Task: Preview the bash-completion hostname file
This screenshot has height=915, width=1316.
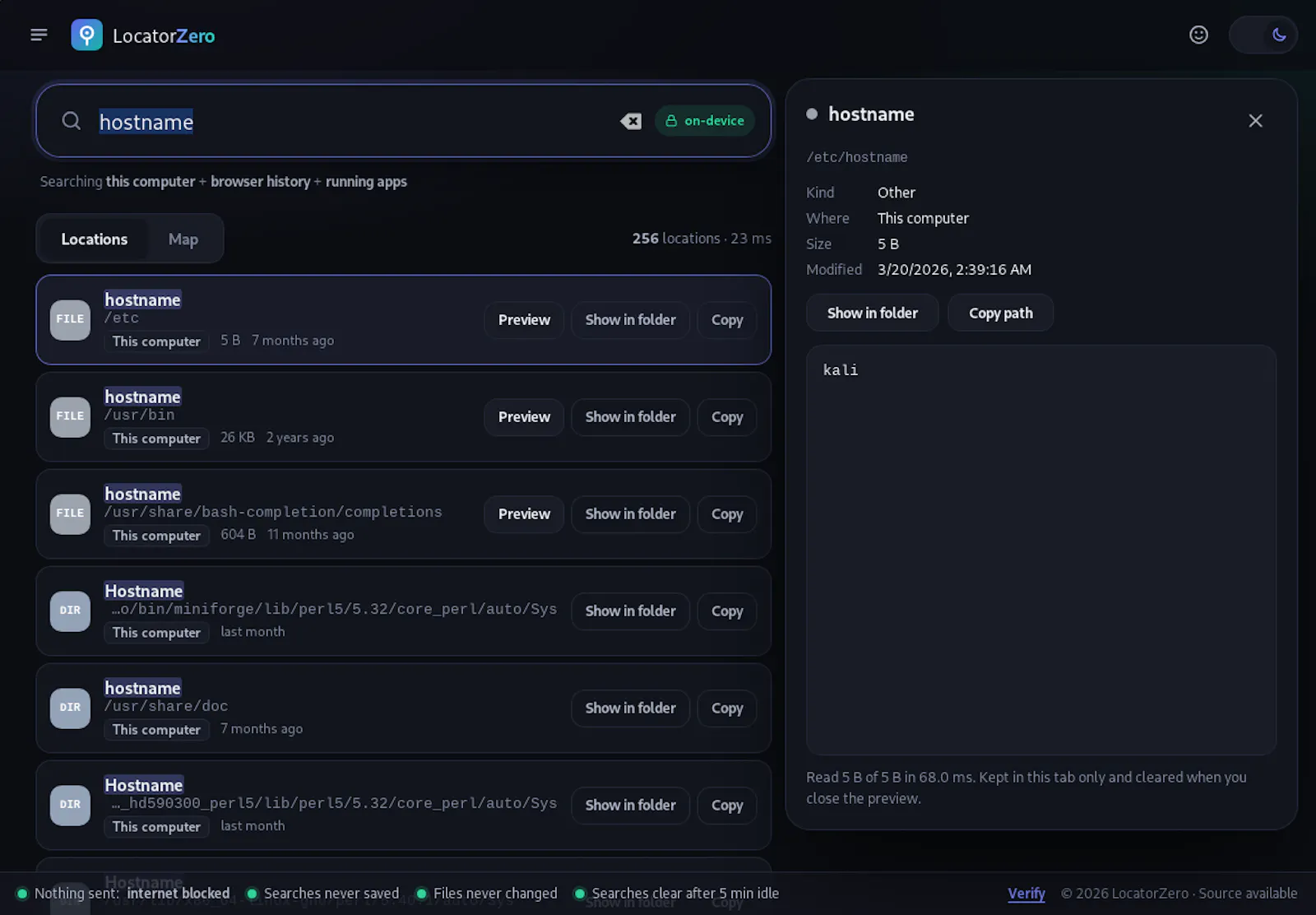Action: (x=524, y=514)
